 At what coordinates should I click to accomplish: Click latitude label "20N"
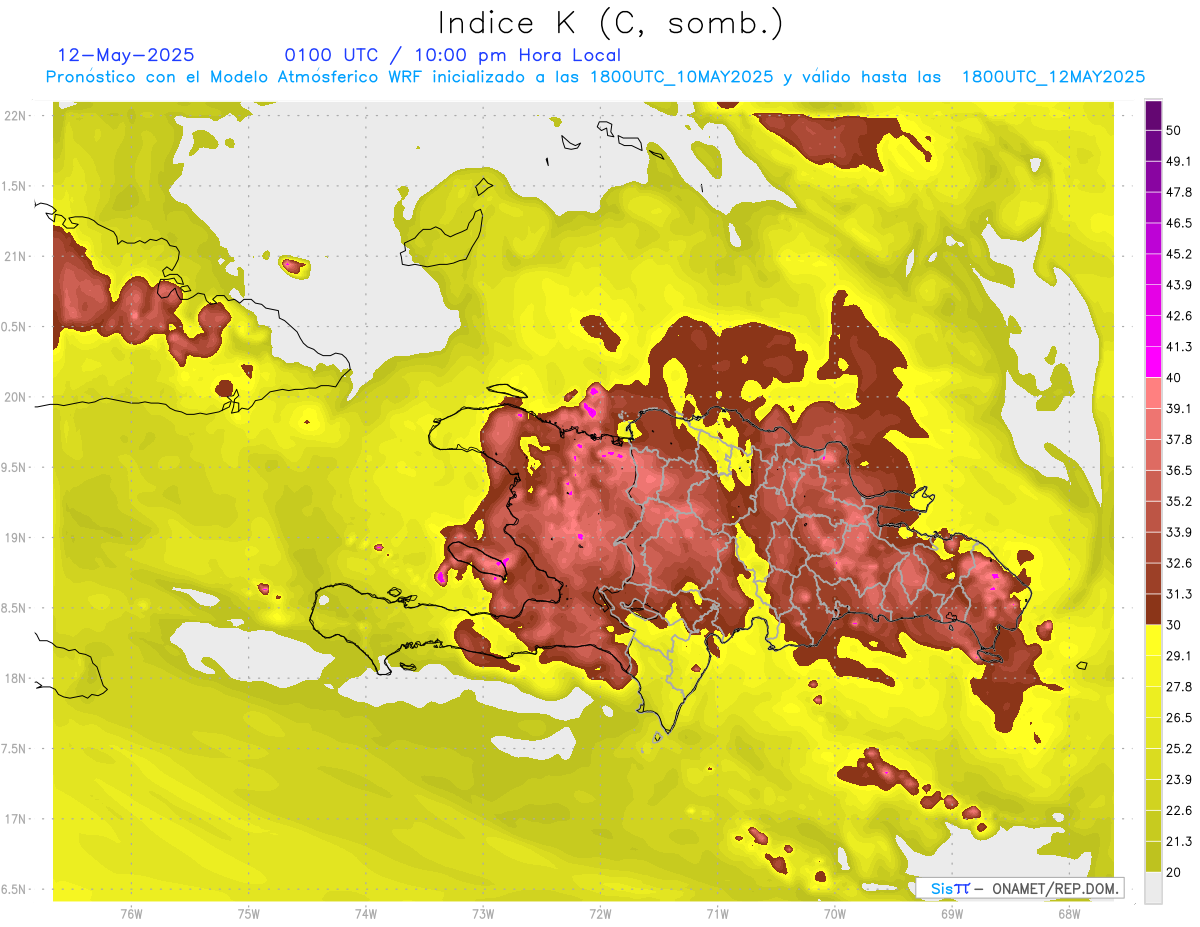(x=16, y=397)
